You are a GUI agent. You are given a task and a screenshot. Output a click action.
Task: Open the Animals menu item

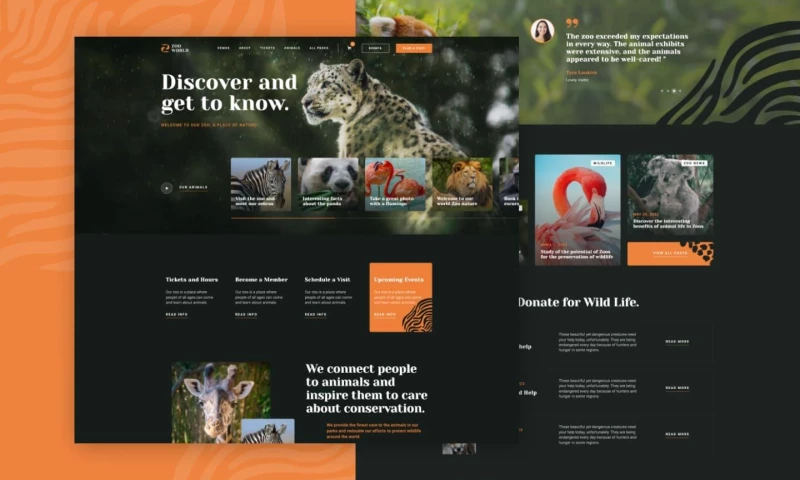click(292, 48)
